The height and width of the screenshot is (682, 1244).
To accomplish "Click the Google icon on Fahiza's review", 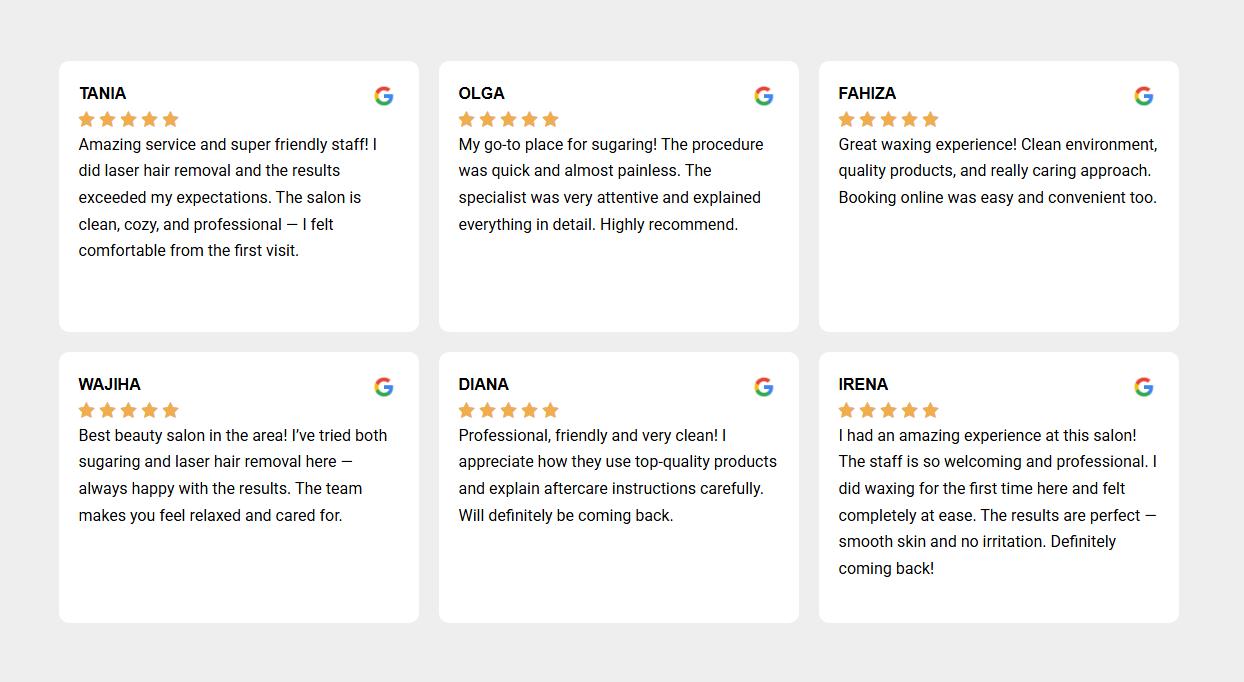I will [1144, 96].
